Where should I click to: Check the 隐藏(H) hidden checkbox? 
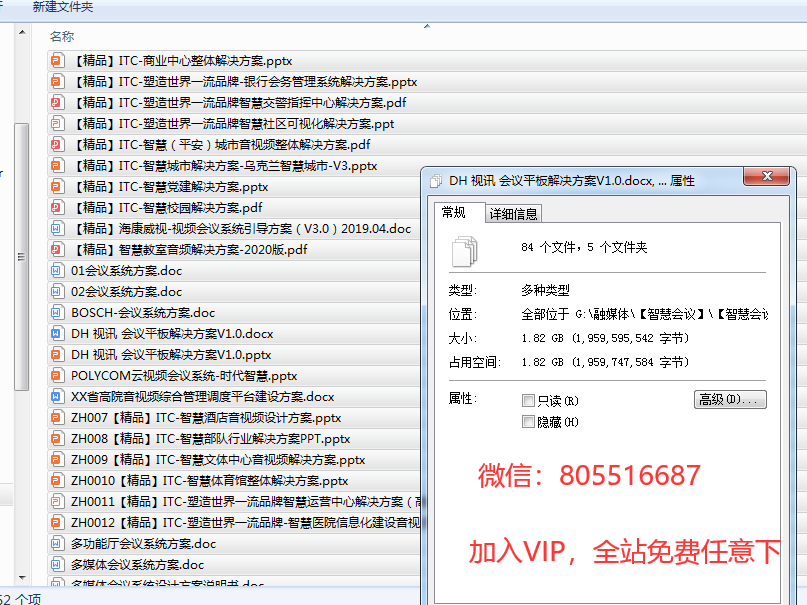coord(528,422)
